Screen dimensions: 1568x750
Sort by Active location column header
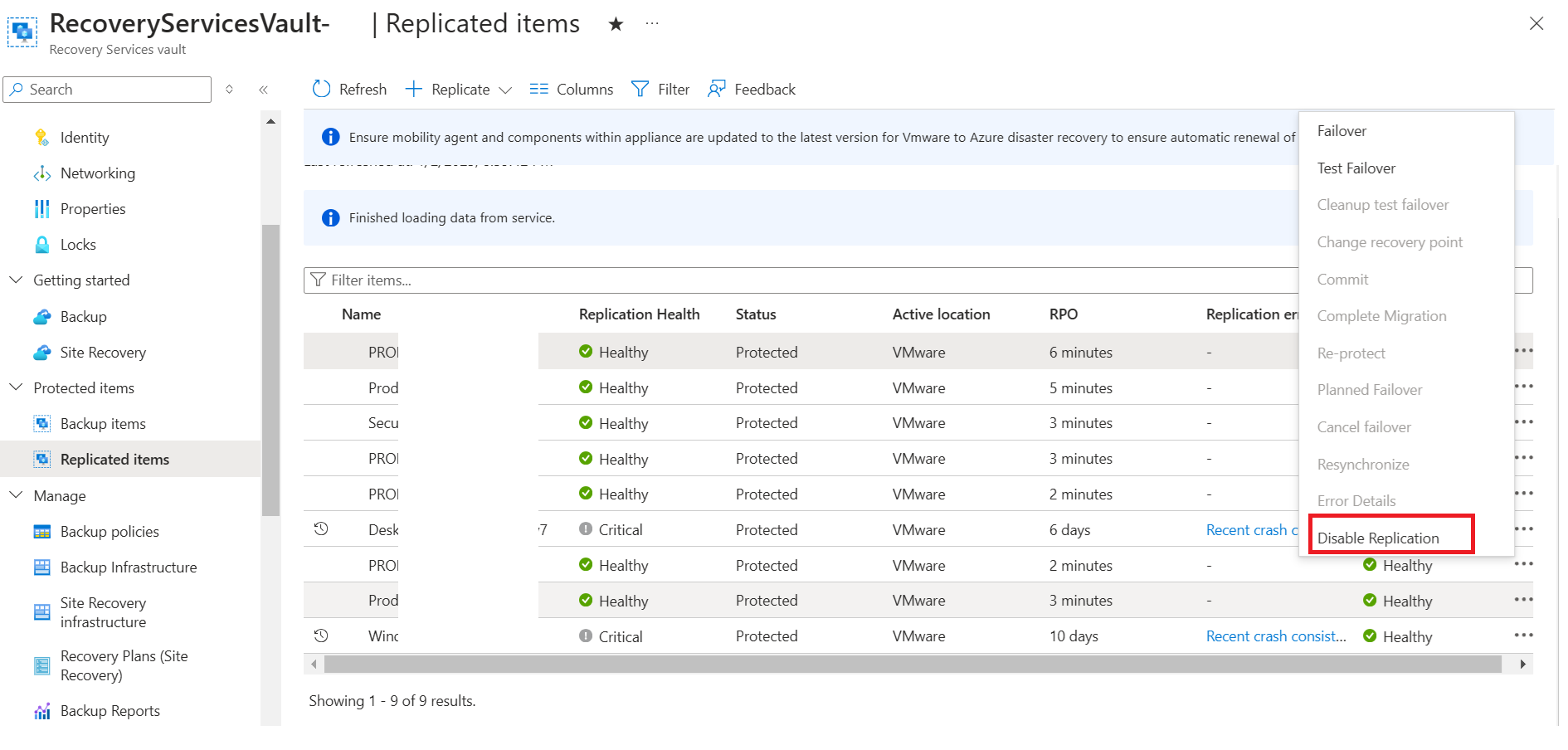point(942,314)
